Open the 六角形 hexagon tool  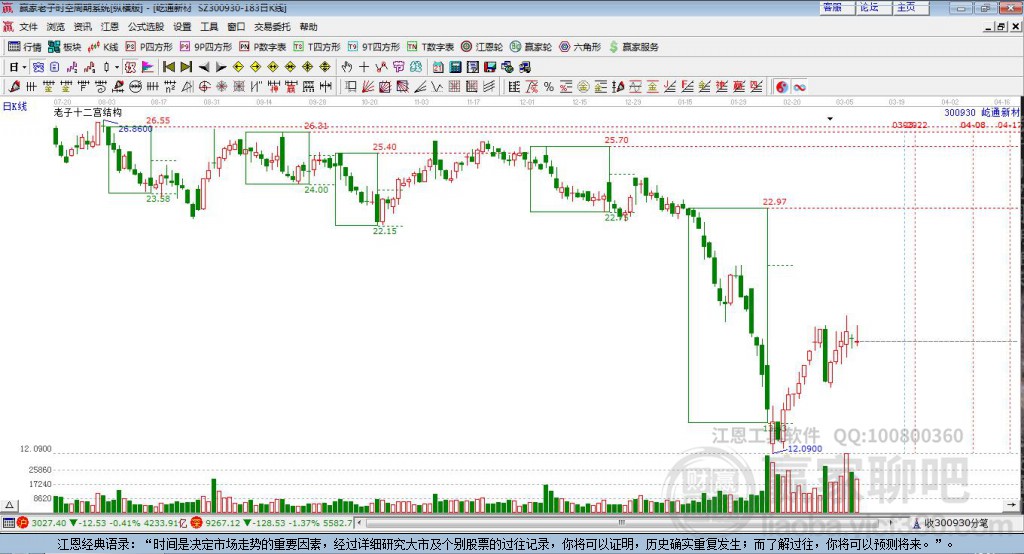(x=580, y=47)
